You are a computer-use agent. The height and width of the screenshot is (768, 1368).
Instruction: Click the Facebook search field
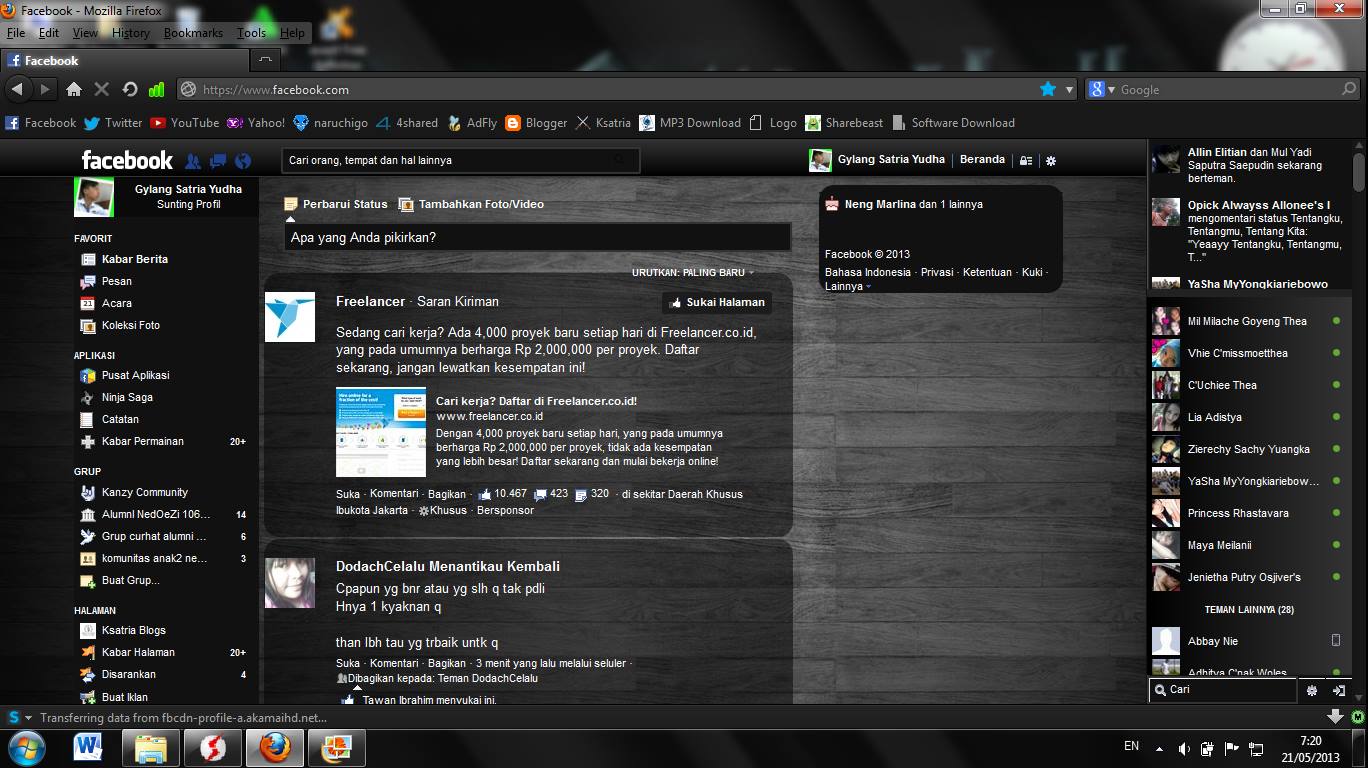pos(458,160)
